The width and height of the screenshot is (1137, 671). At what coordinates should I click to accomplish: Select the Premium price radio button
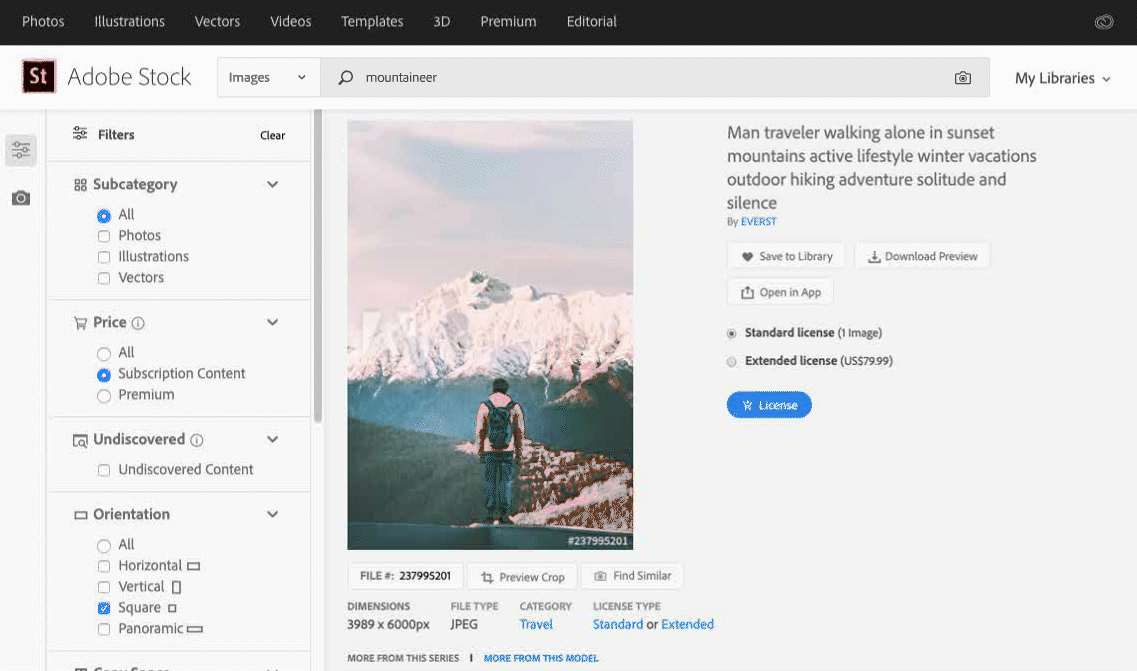[x=104, y=395]
